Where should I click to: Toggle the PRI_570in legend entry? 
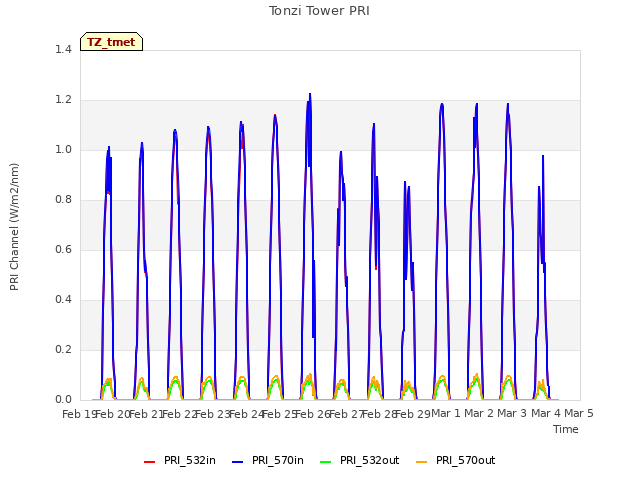point(268,461)
